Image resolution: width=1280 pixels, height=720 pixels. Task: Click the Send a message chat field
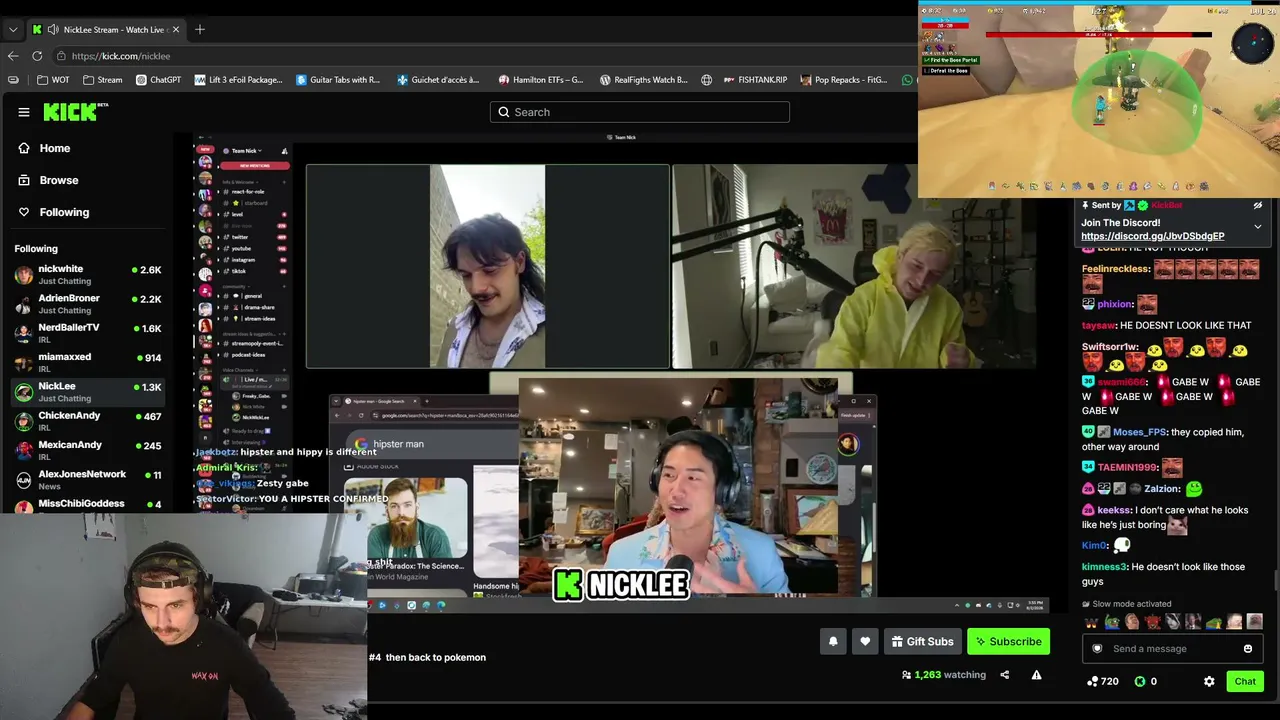(x=1172, y=649)
